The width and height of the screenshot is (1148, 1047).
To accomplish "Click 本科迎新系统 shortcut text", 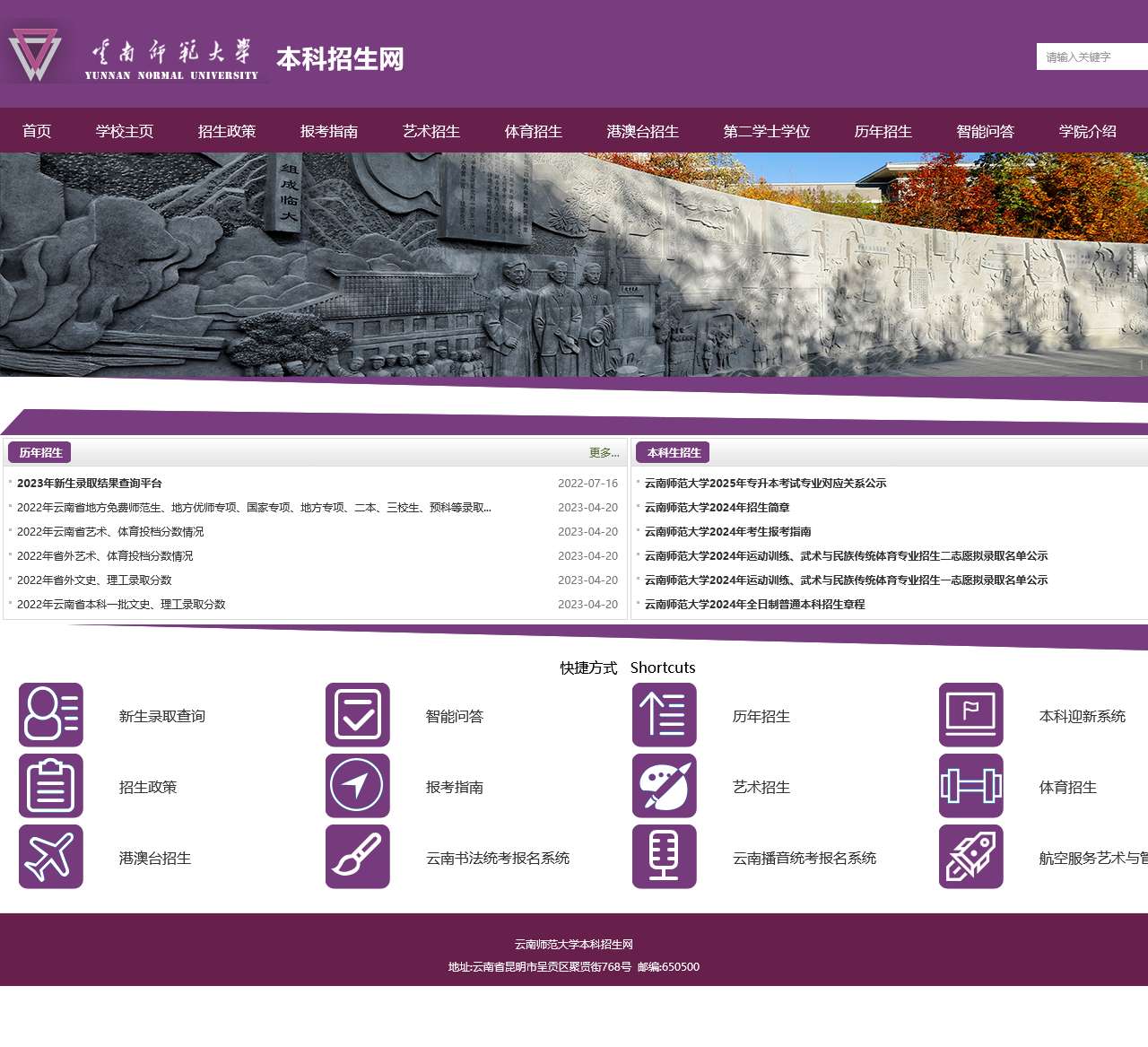I will 1083,716.
